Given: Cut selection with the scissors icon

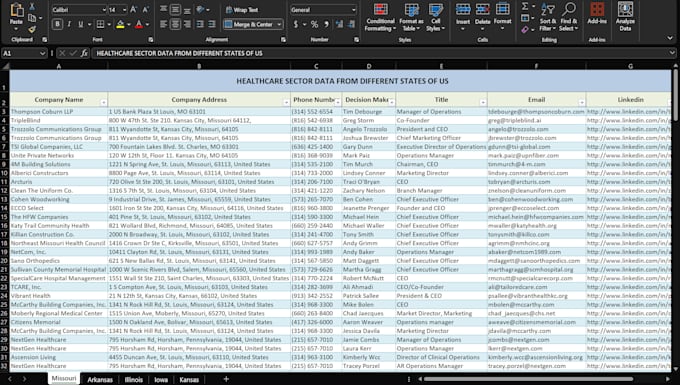Looking at the screenshot, I should tap(32, 7).
